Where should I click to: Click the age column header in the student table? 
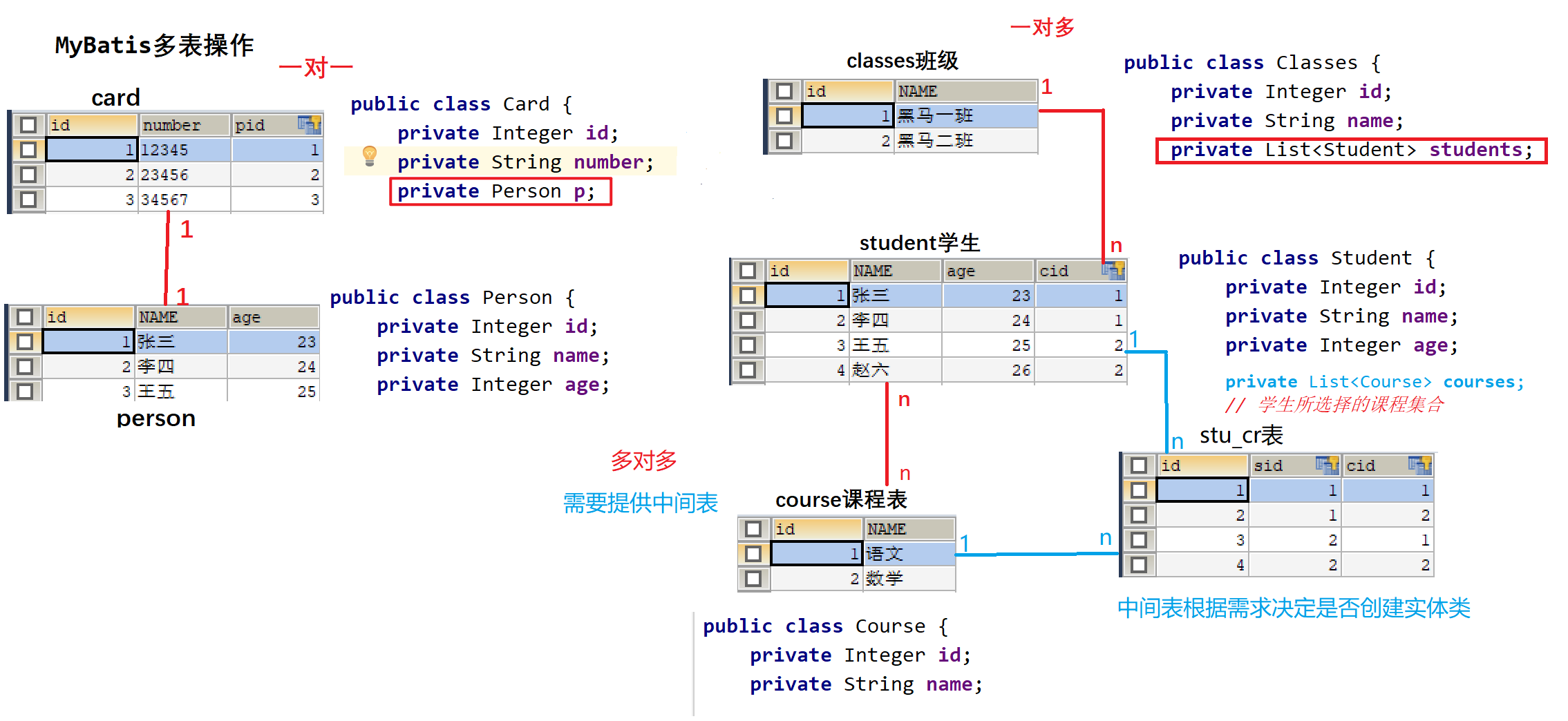point(988,271)
